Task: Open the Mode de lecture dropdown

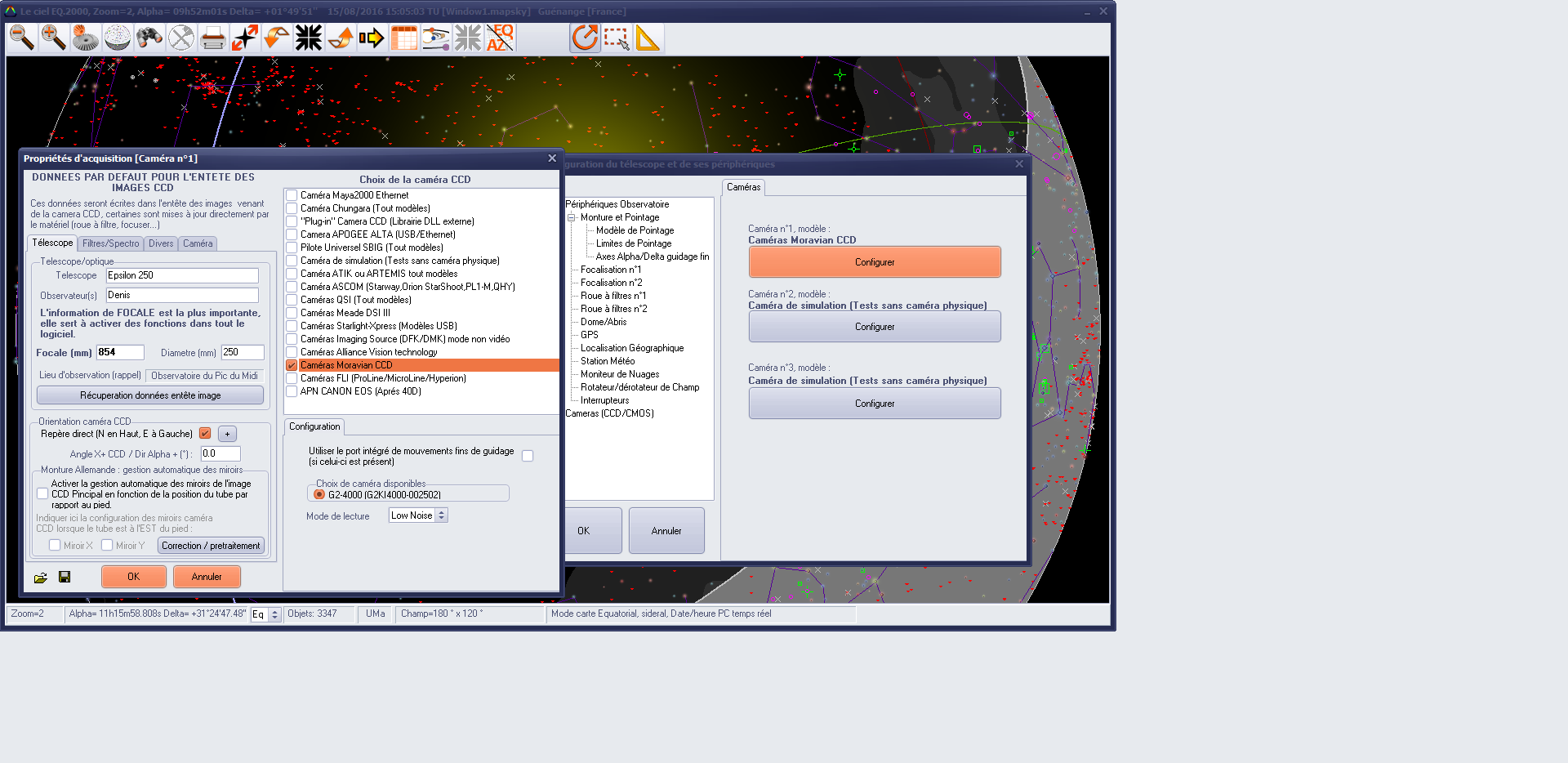Action: [x=441, y=515]
